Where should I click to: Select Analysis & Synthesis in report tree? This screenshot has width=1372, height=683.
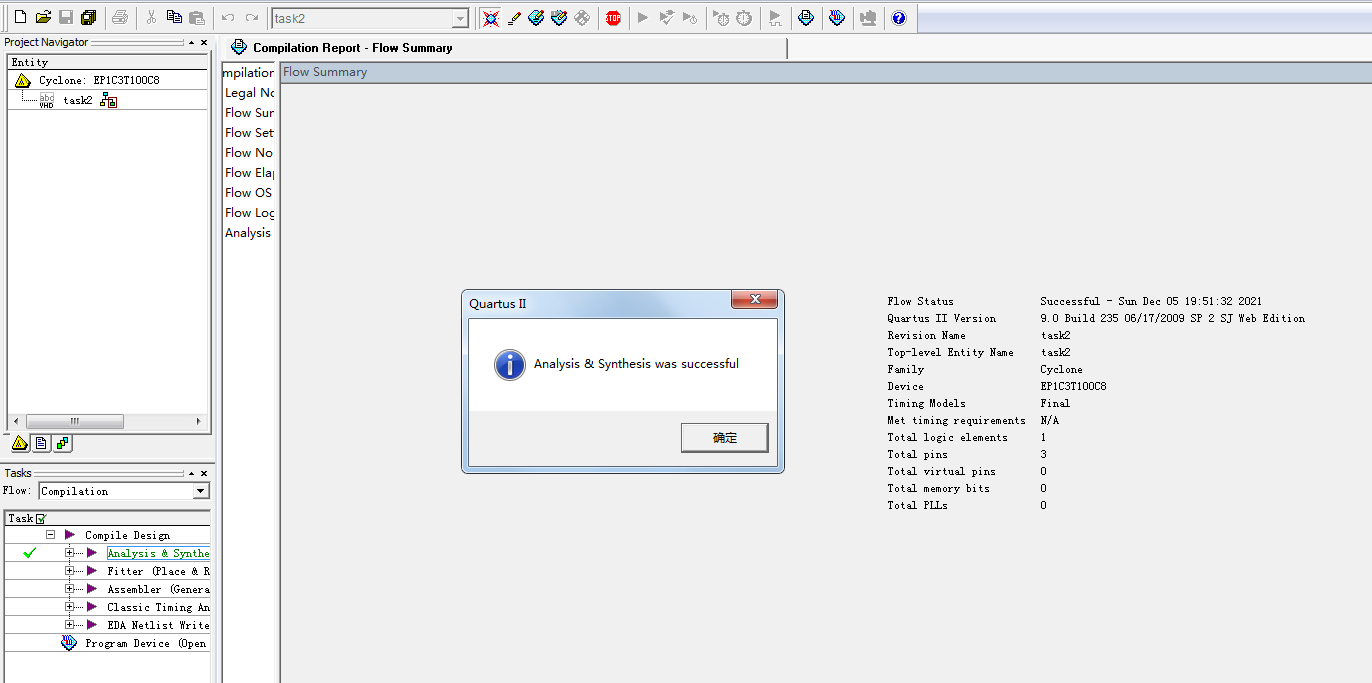(x=249, y=233)
